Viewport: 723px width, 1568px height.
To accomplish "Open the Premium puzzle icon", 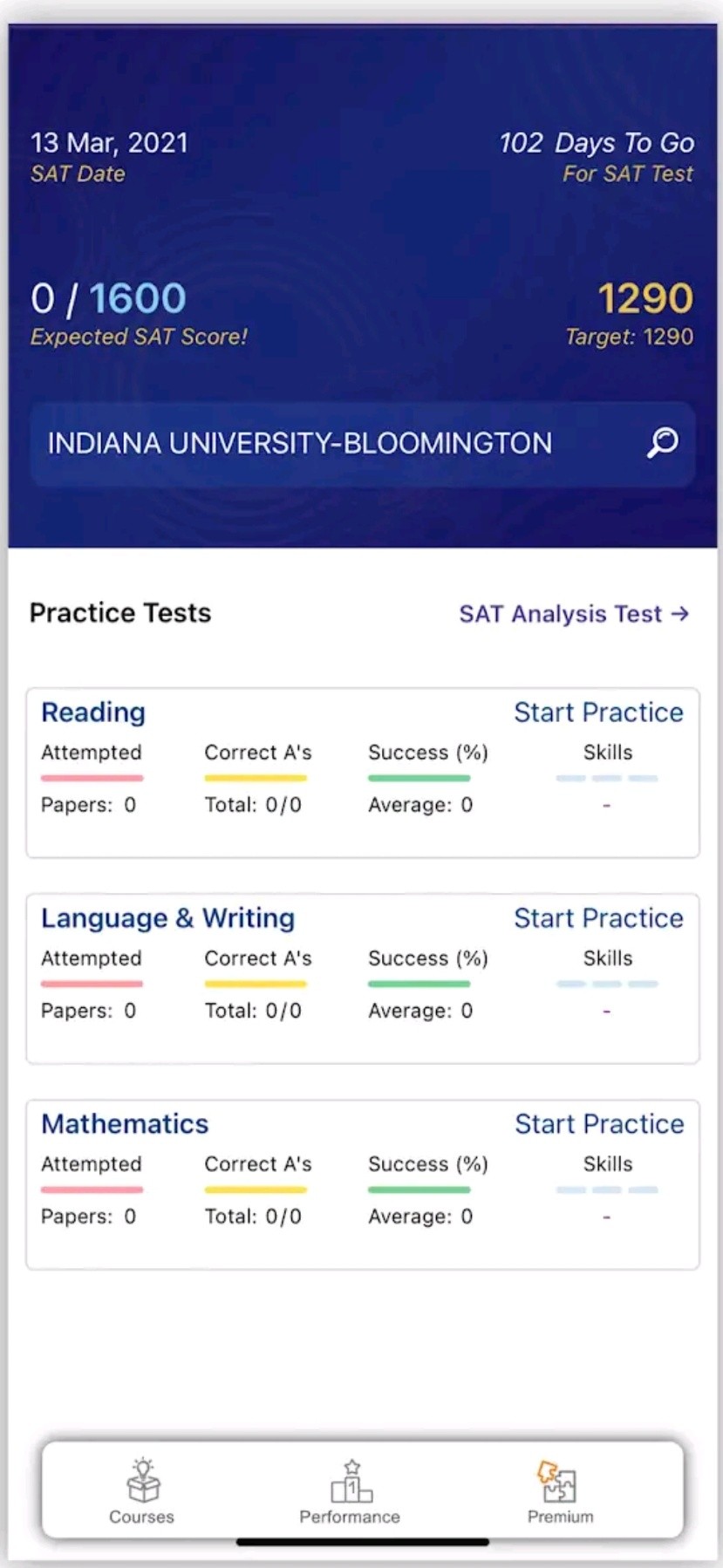I will coord(559,1482).
